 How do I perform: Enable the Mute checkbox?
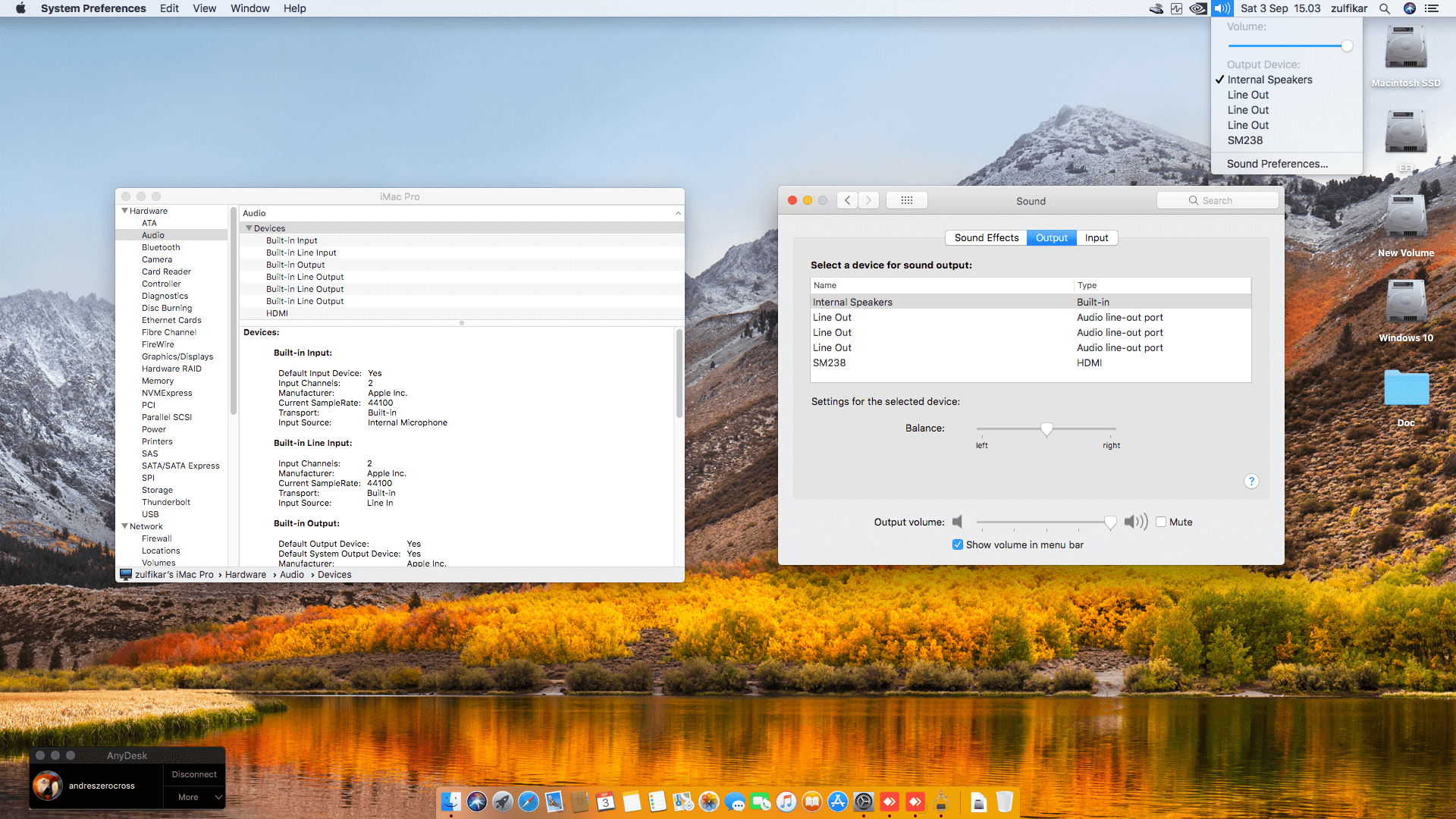pyautogui.click(x=1161, y=522)
